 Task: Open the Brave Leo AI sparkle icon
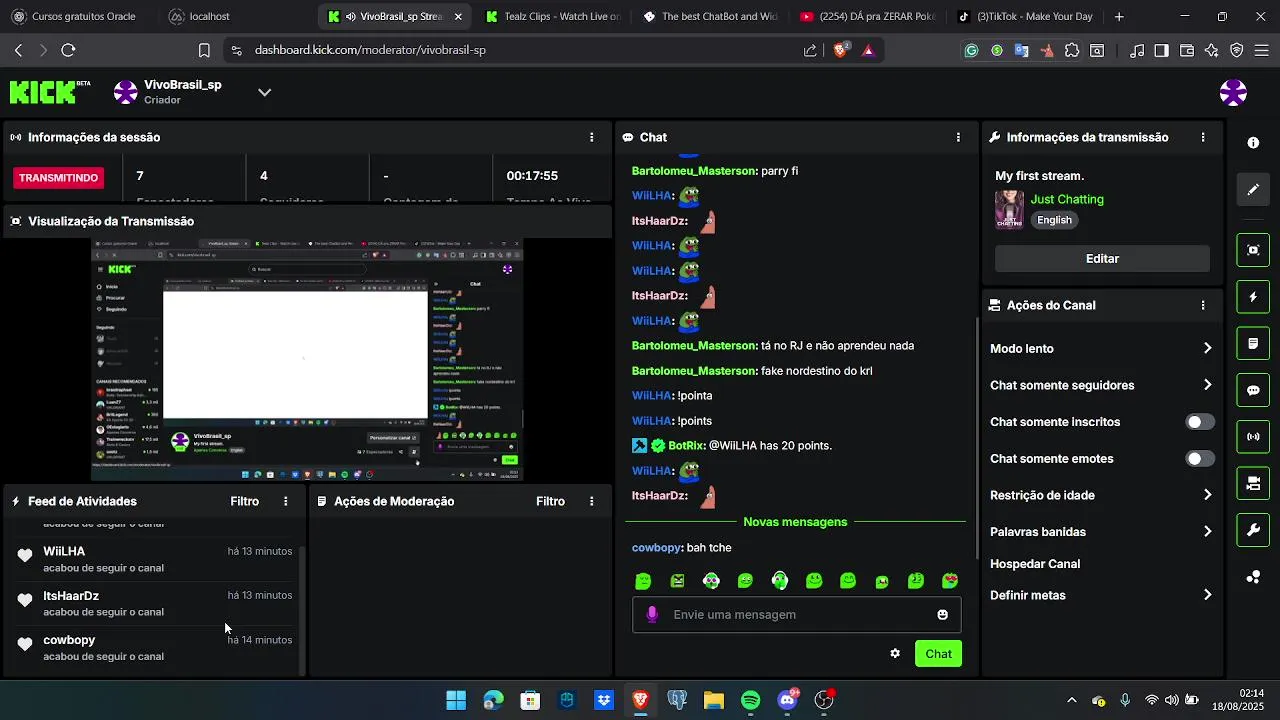pyautogui.click(x=1212, y=50)
